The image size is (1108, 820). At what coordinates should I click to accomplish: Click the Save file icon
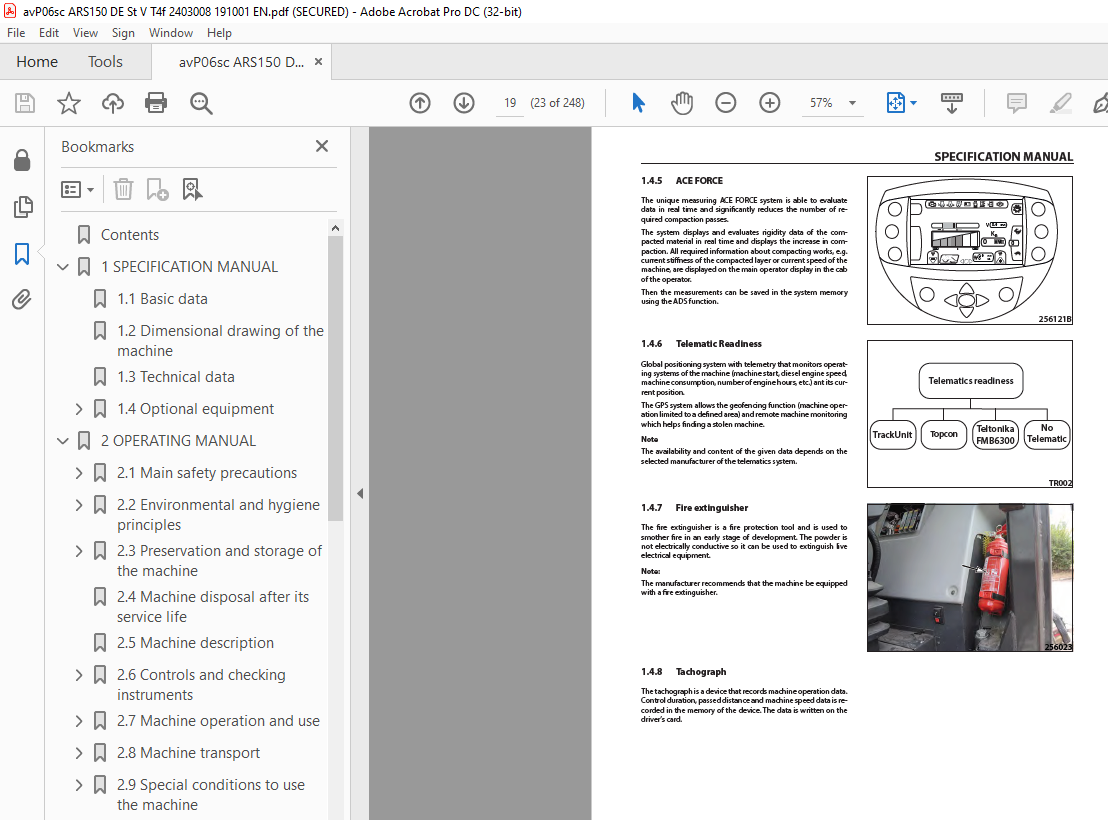(x=25, y=103)
